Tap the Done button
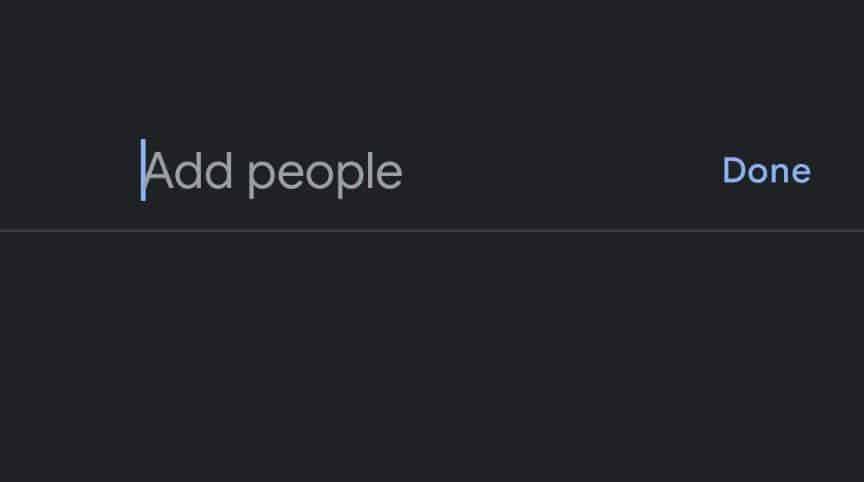Viewport: 864px width, 482px height. pyautogui.click(x=766, y=171)
